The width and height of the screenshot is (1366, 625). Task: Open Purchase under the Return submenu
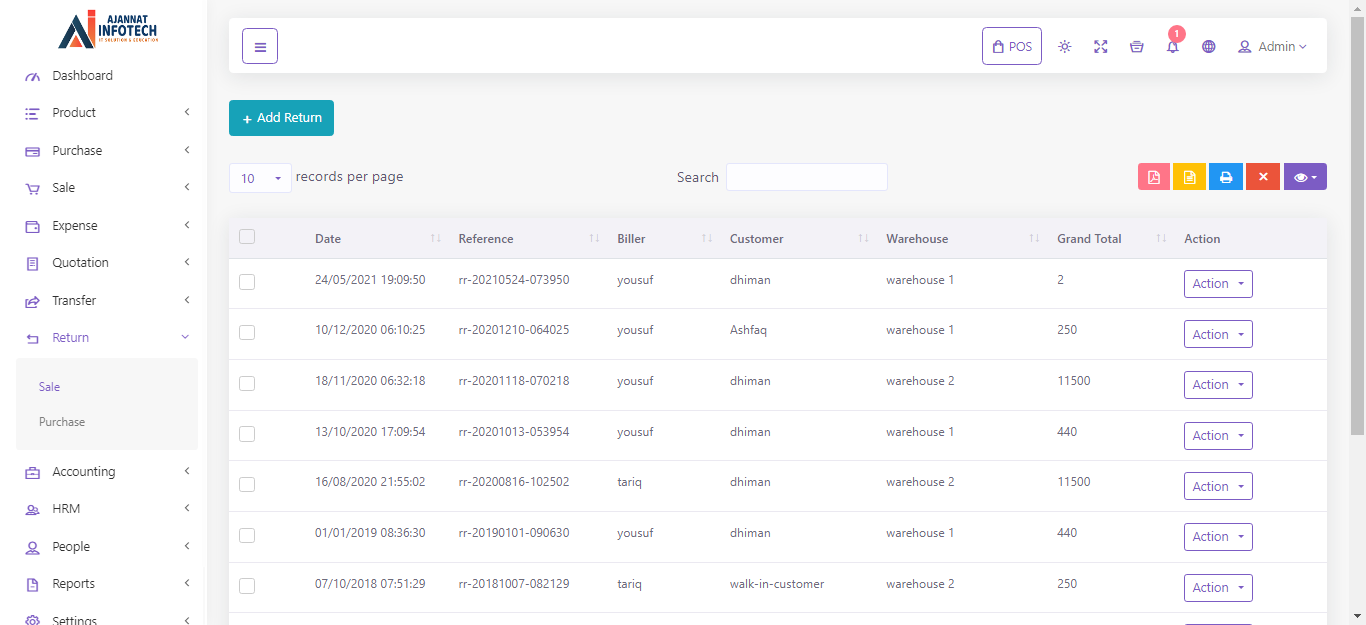(x=62, y=422)
